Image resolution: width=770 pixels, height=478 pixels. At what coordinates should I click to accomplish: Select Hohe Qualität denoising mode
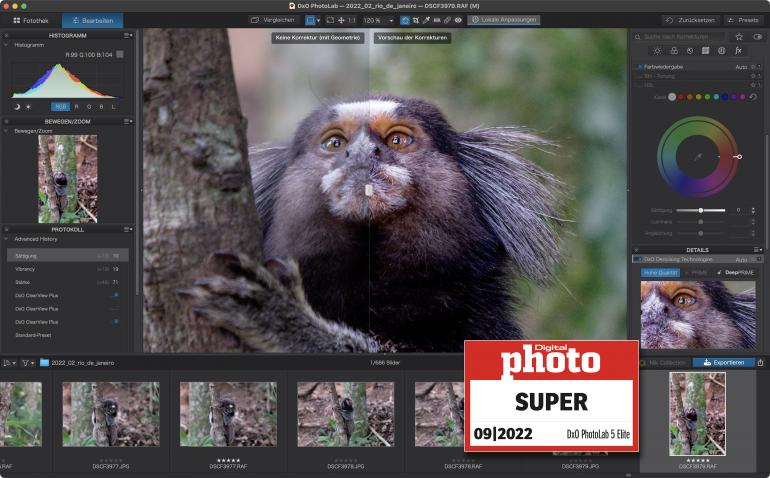tap(660, 272)
